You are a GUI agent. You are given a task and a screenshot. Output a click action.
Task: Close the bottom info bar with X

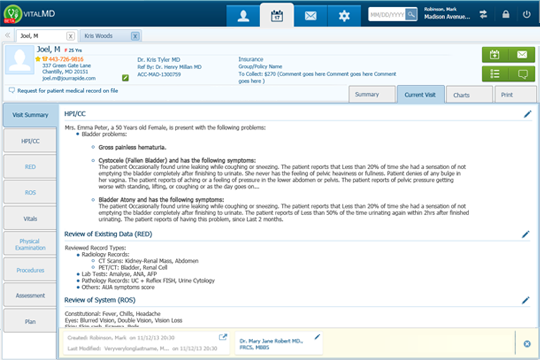pos(527,344)
